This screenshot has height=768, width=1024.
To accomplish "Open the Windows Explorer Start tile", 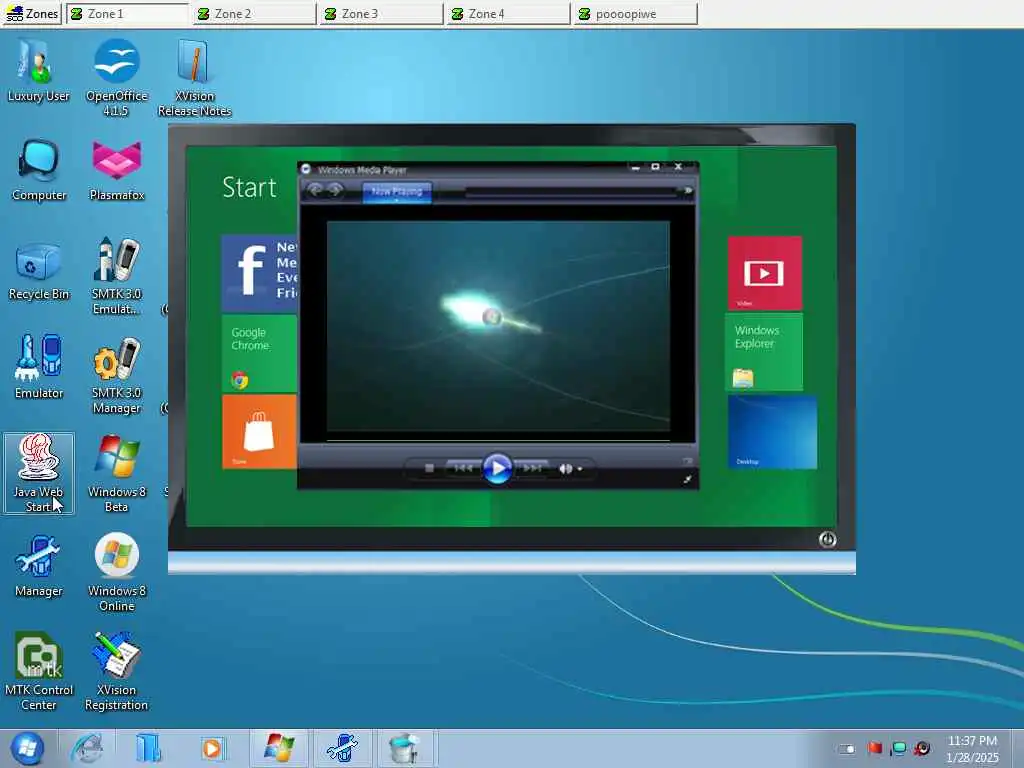I will [x=764, y=353].
